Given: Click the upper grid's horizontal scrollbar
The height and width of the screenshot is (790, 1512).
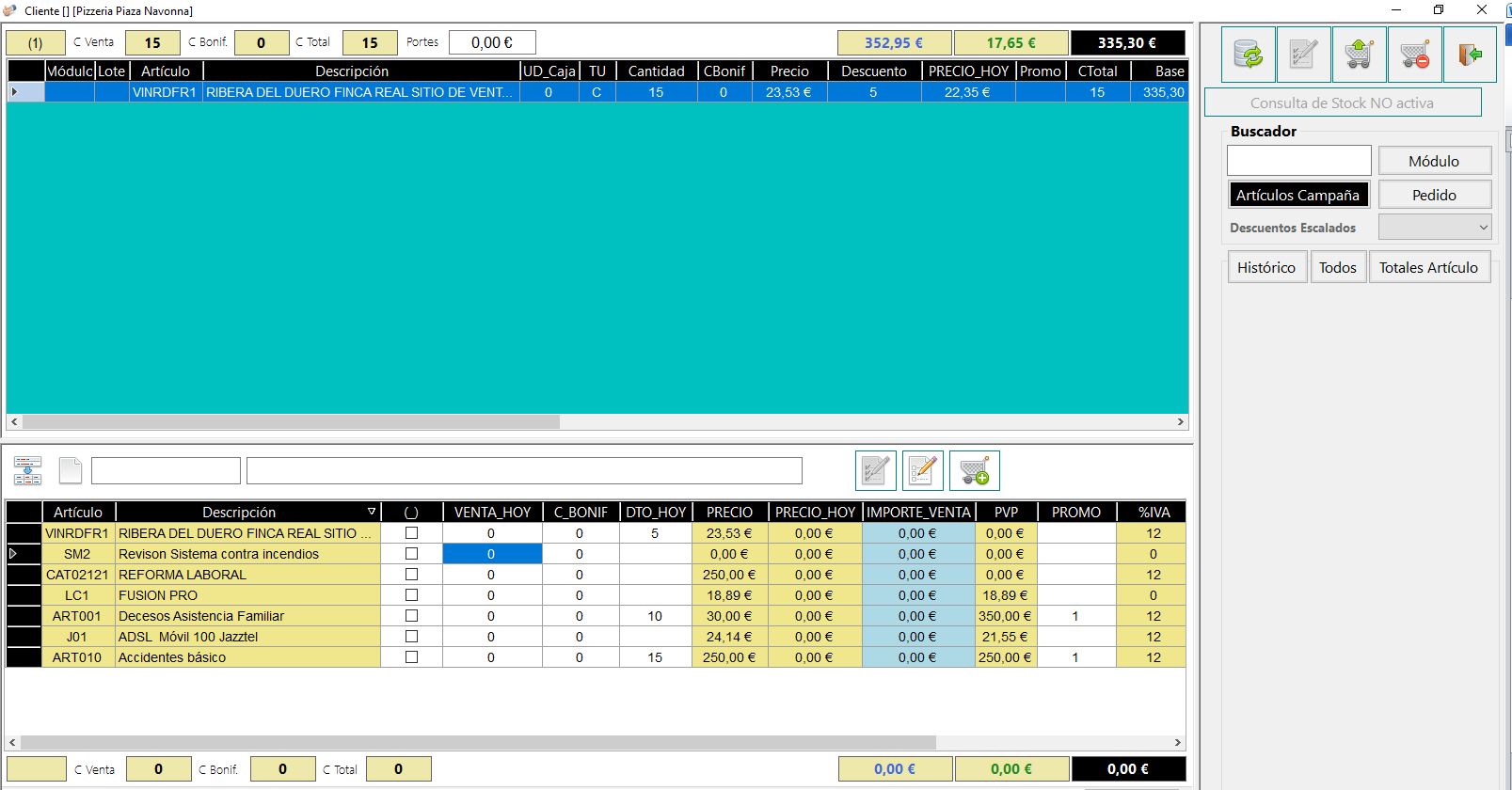Looking at the screenshot, I should click(x=597, y=422).
